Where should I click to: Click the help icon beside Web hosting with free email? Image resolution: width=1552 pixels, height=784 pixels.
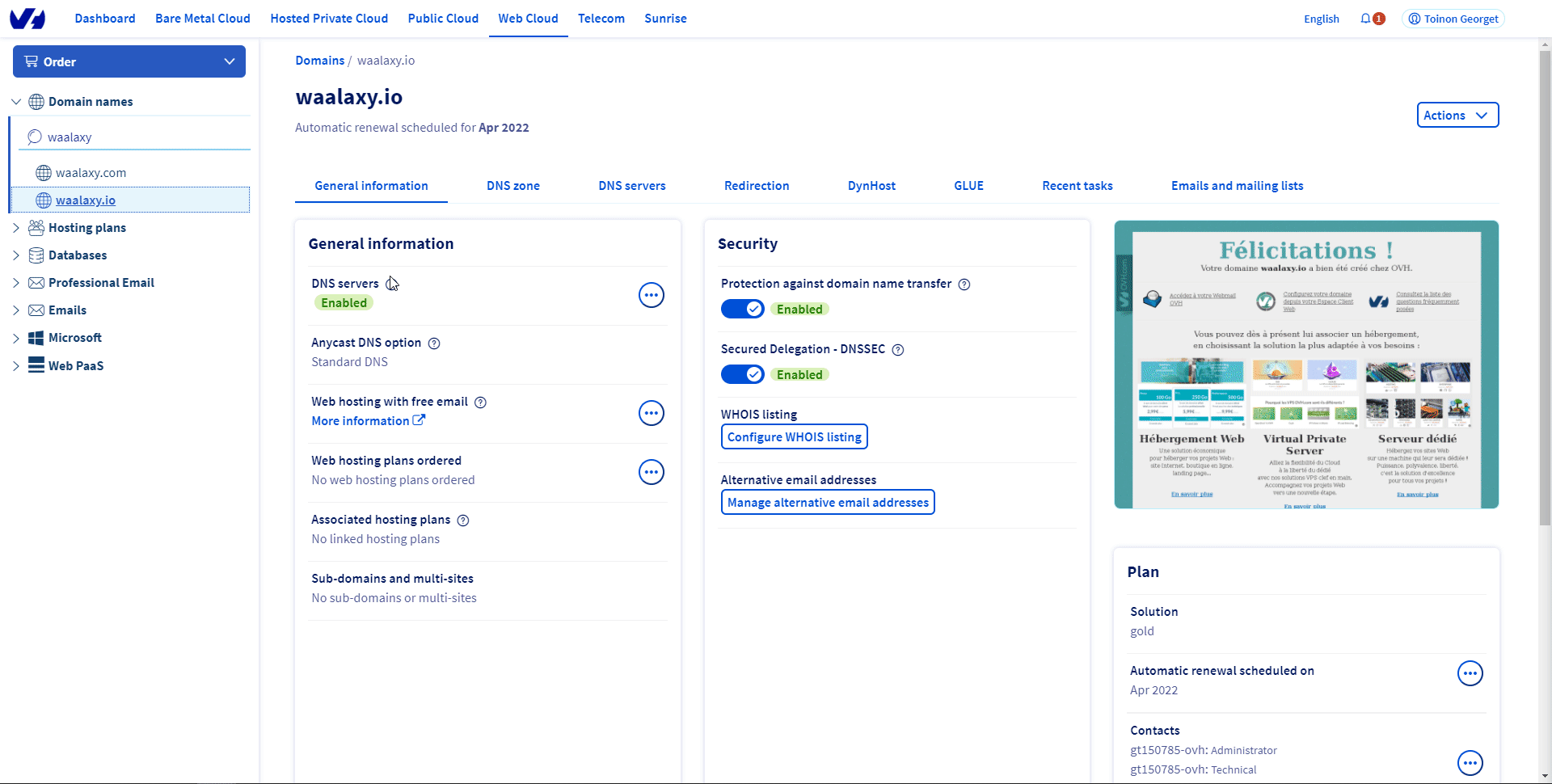(x=480, y=403)
